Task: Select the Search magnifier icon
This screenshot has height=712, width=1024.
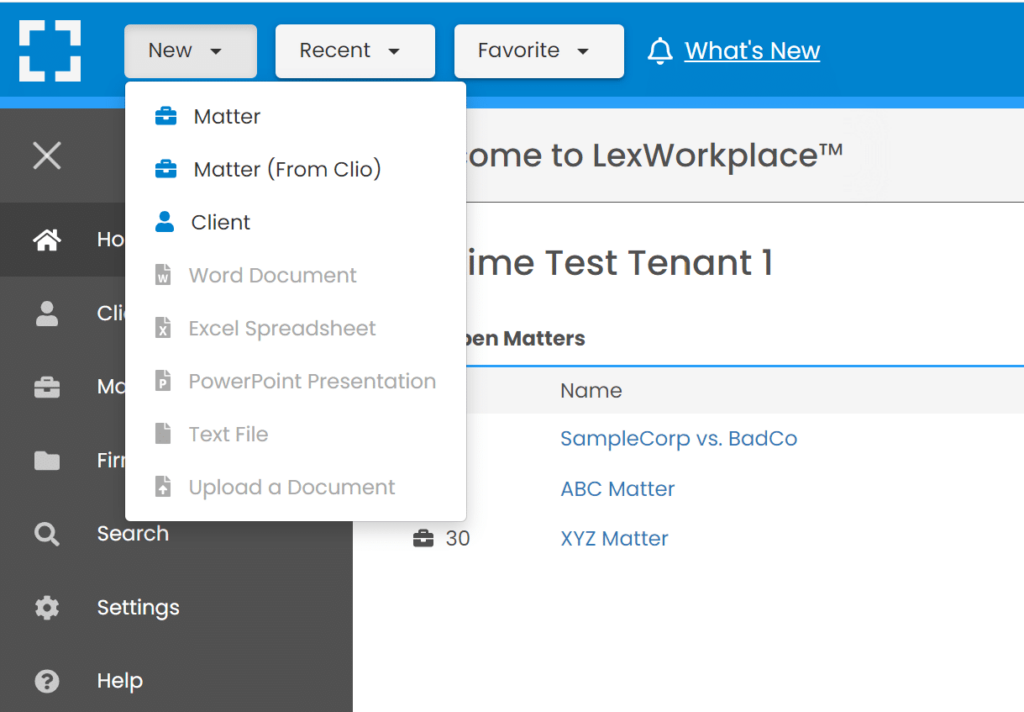Action: (46, 533)
